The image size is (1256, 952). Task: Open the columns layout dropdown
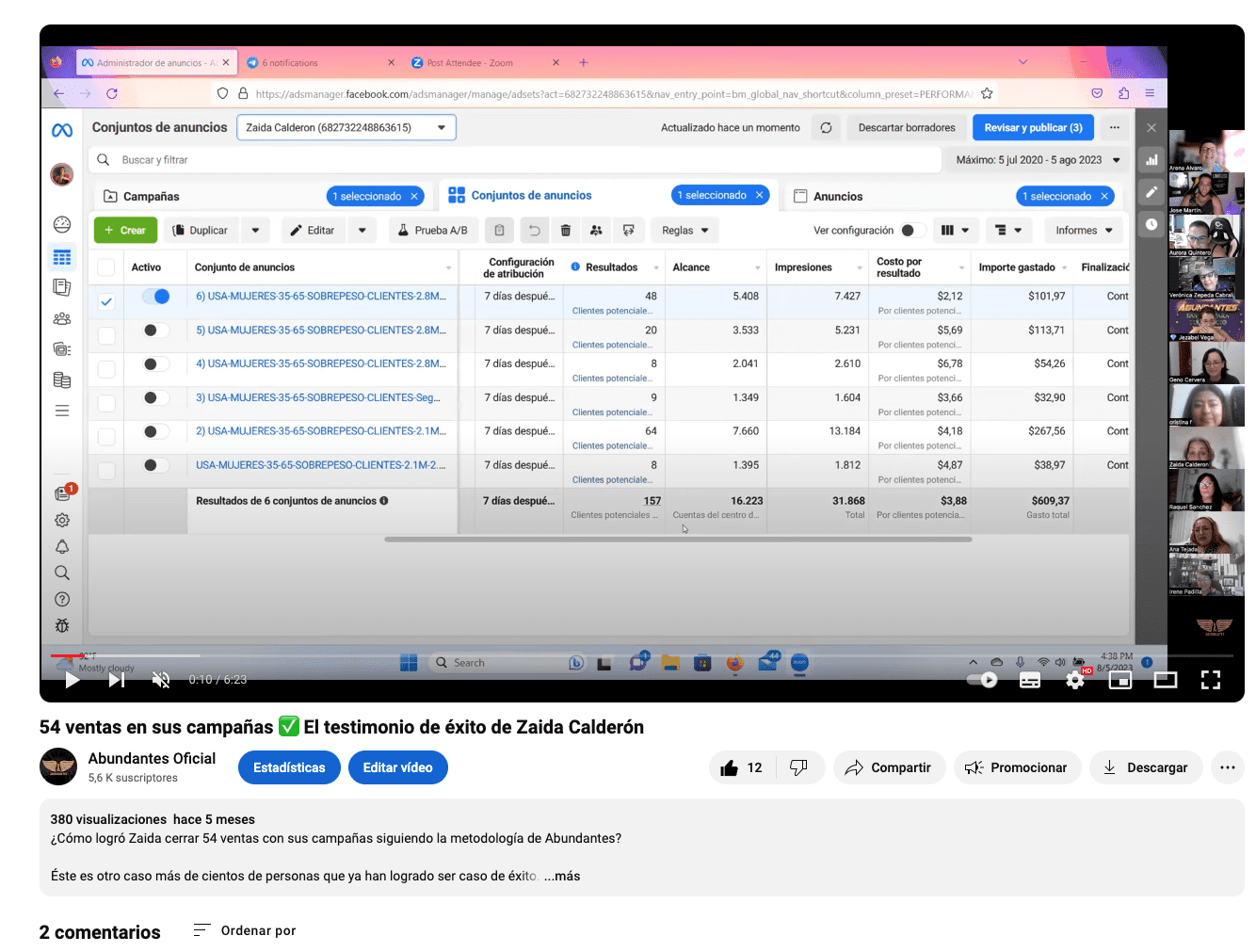(955, 230)
